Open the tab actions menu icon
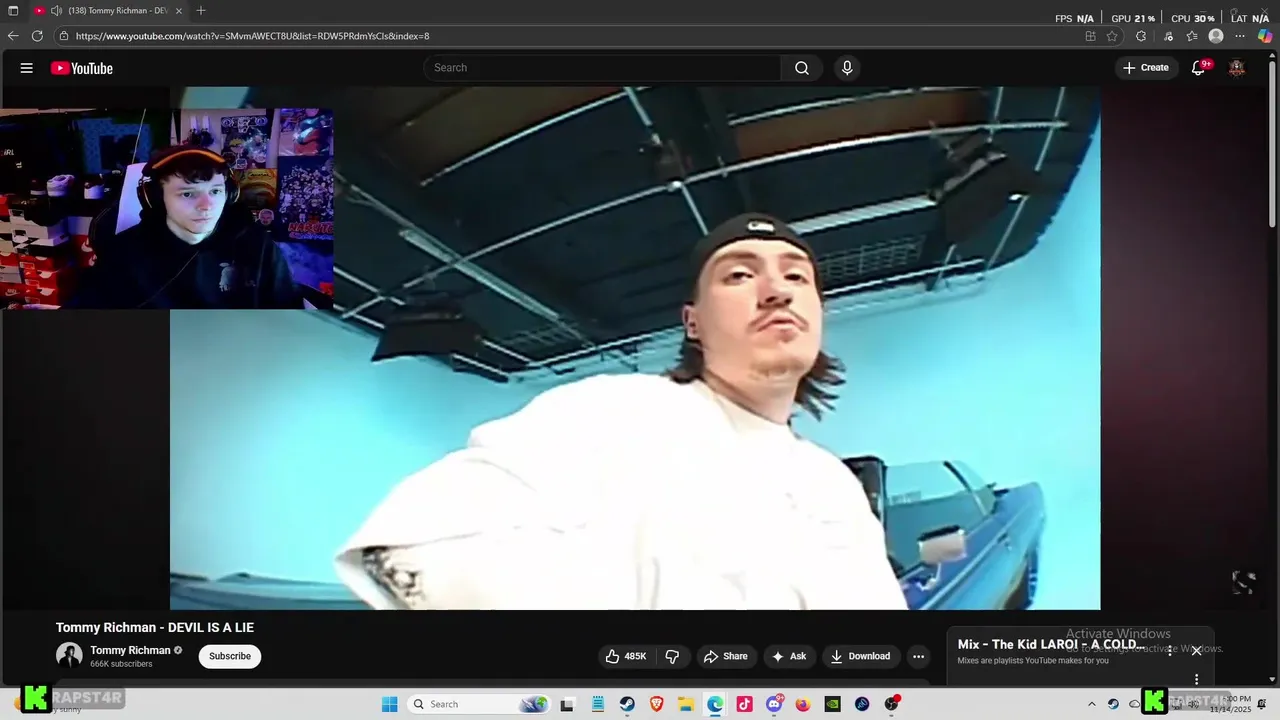The image size is (1280, 720). pos(13,11)
